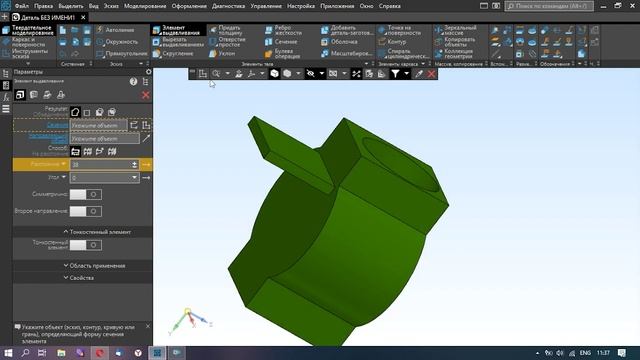This screenshot has width=640, height=360.
Task: Open the Диагностика menu
Action: click(228, 6)
